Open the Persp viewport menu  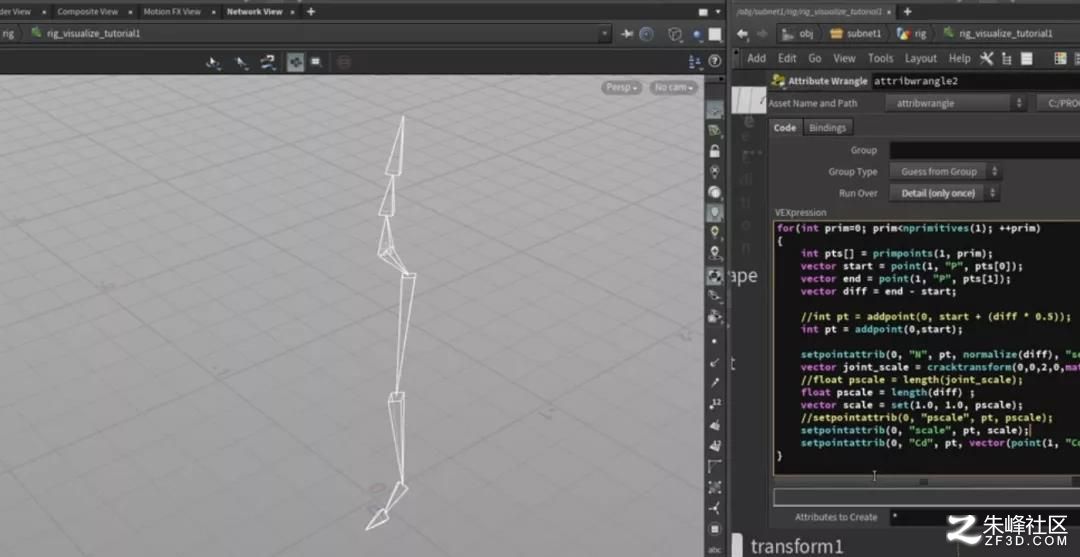[x=622, y=87]
